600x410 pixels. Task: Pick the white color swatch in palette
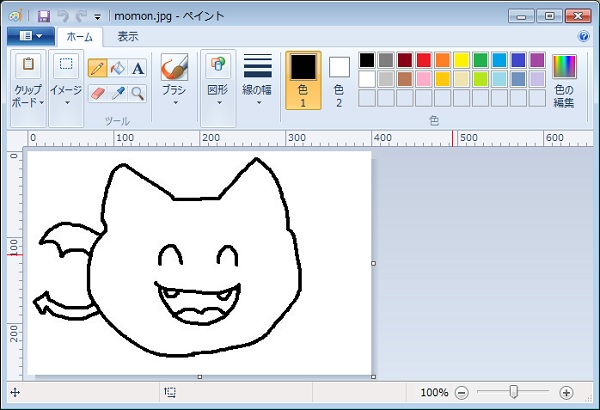(367, 79)
